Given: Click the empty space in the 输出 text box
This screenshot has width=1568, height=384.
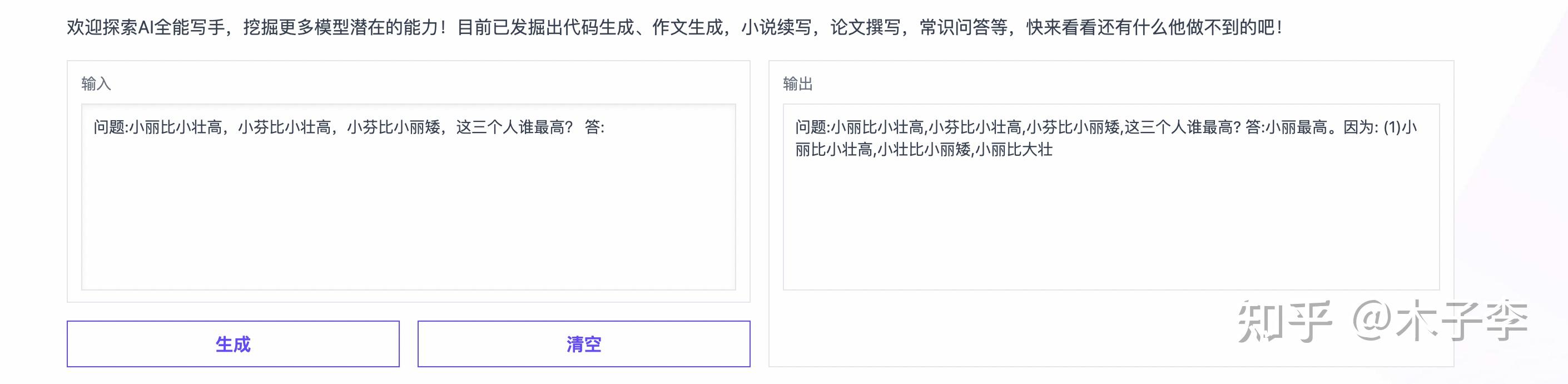Looking at the screenshot, I should tap(1110, 225).
